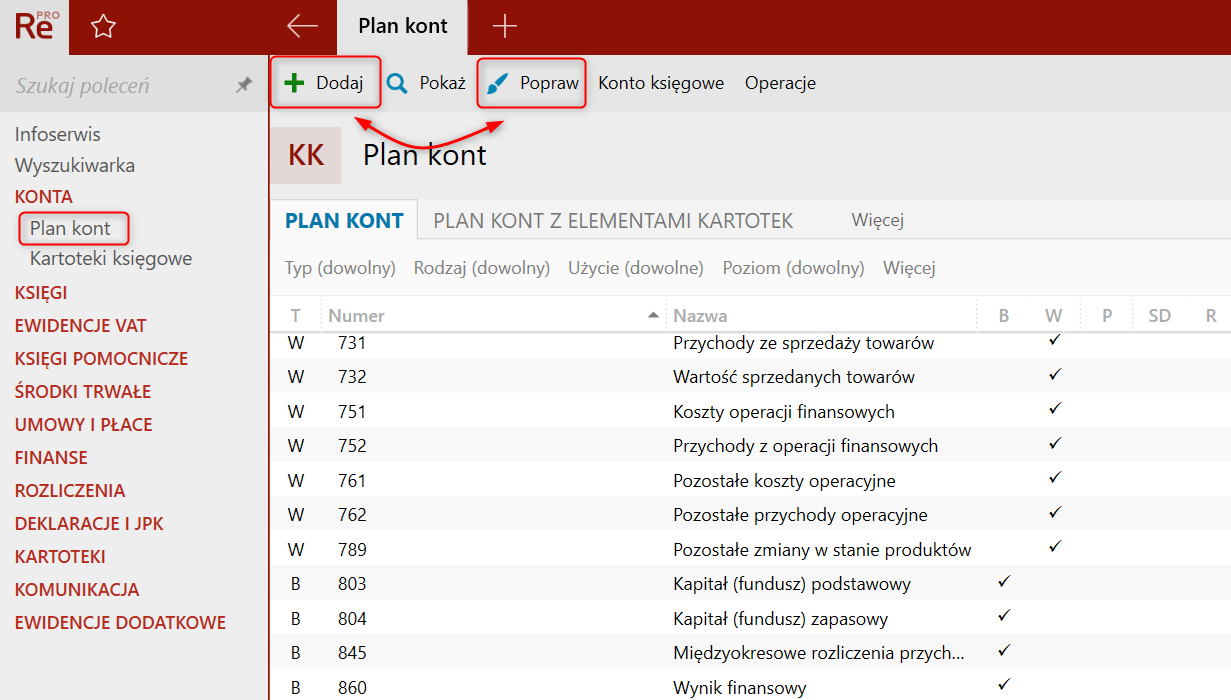Expand the KARTOTEKI section
Image resolution: width=1231 pixels, height=700 pixels.
click(x=60, y=557)
